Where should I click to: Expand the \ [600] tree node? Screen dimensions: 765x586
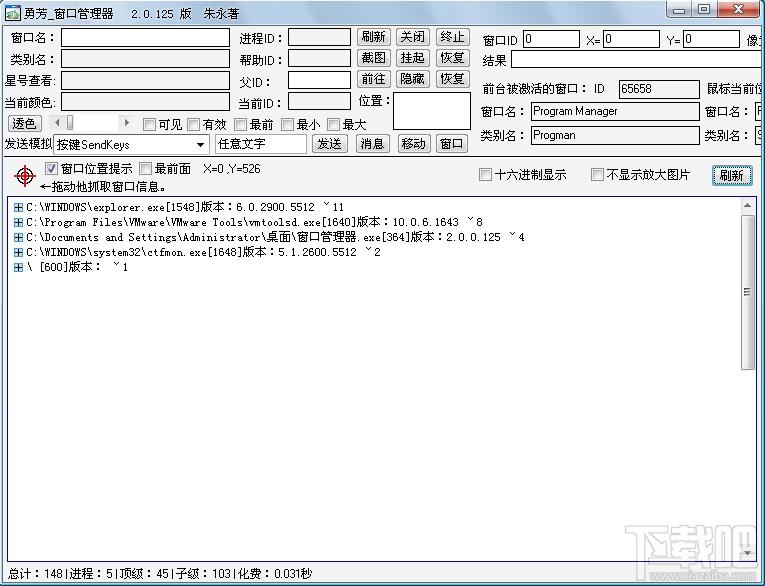[18, 267]
